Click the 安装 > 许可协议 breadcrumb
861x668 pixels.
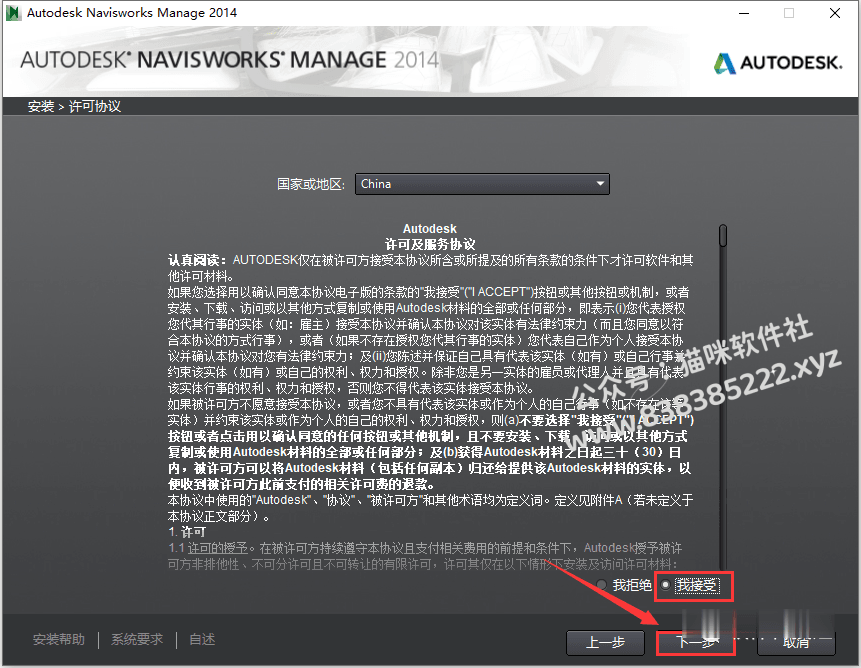(x=74, y=106)
